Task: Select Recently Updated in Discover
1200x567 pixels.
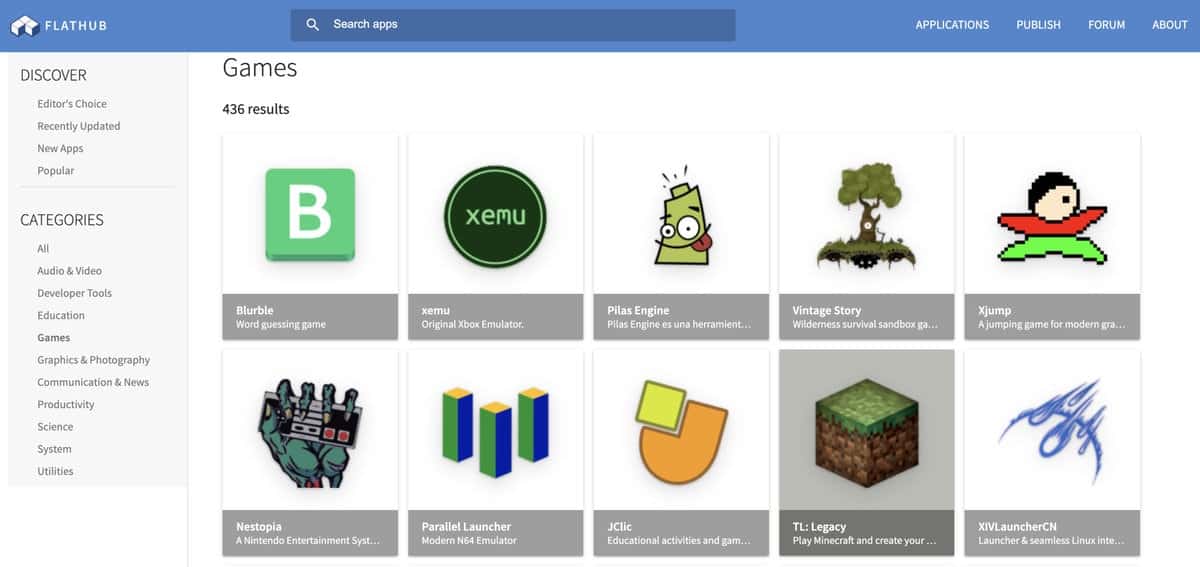Action: click(79, 126)
